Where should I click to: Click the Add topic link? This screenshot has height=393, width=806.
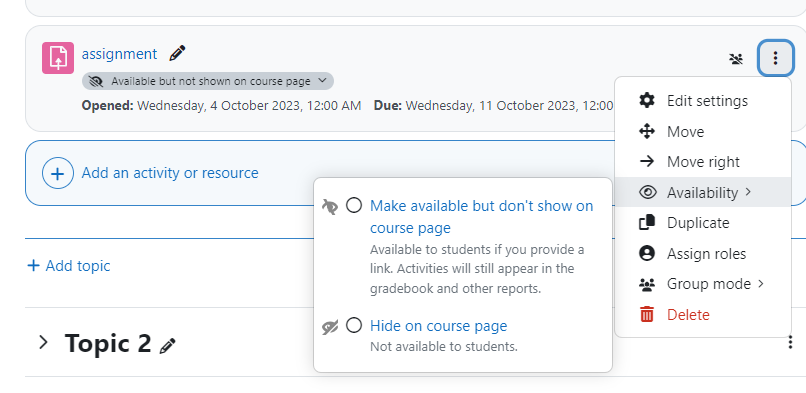69,266
